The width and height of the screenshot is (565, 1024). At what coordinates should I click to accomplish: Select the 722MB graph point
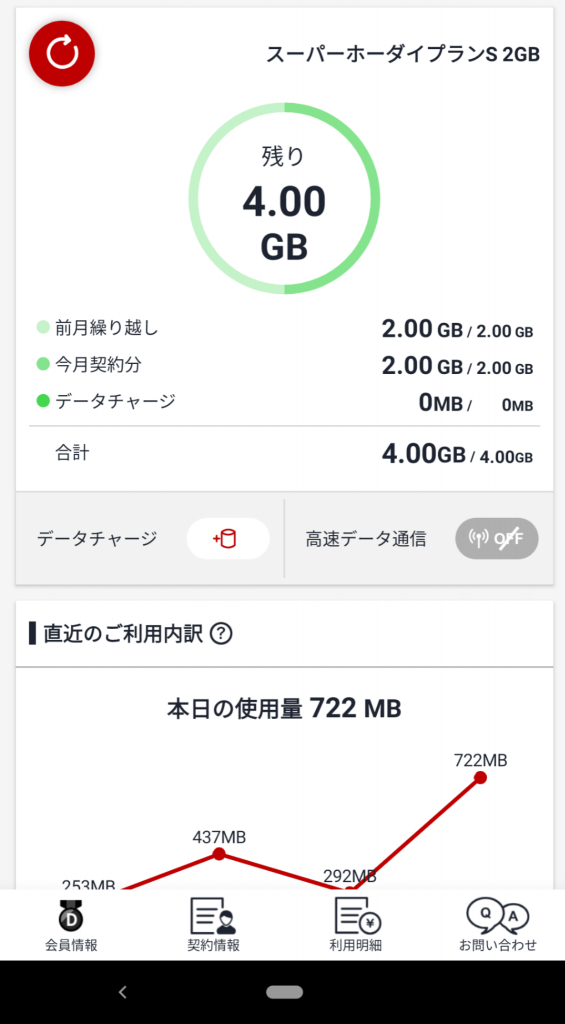click(x=481, y=777)
